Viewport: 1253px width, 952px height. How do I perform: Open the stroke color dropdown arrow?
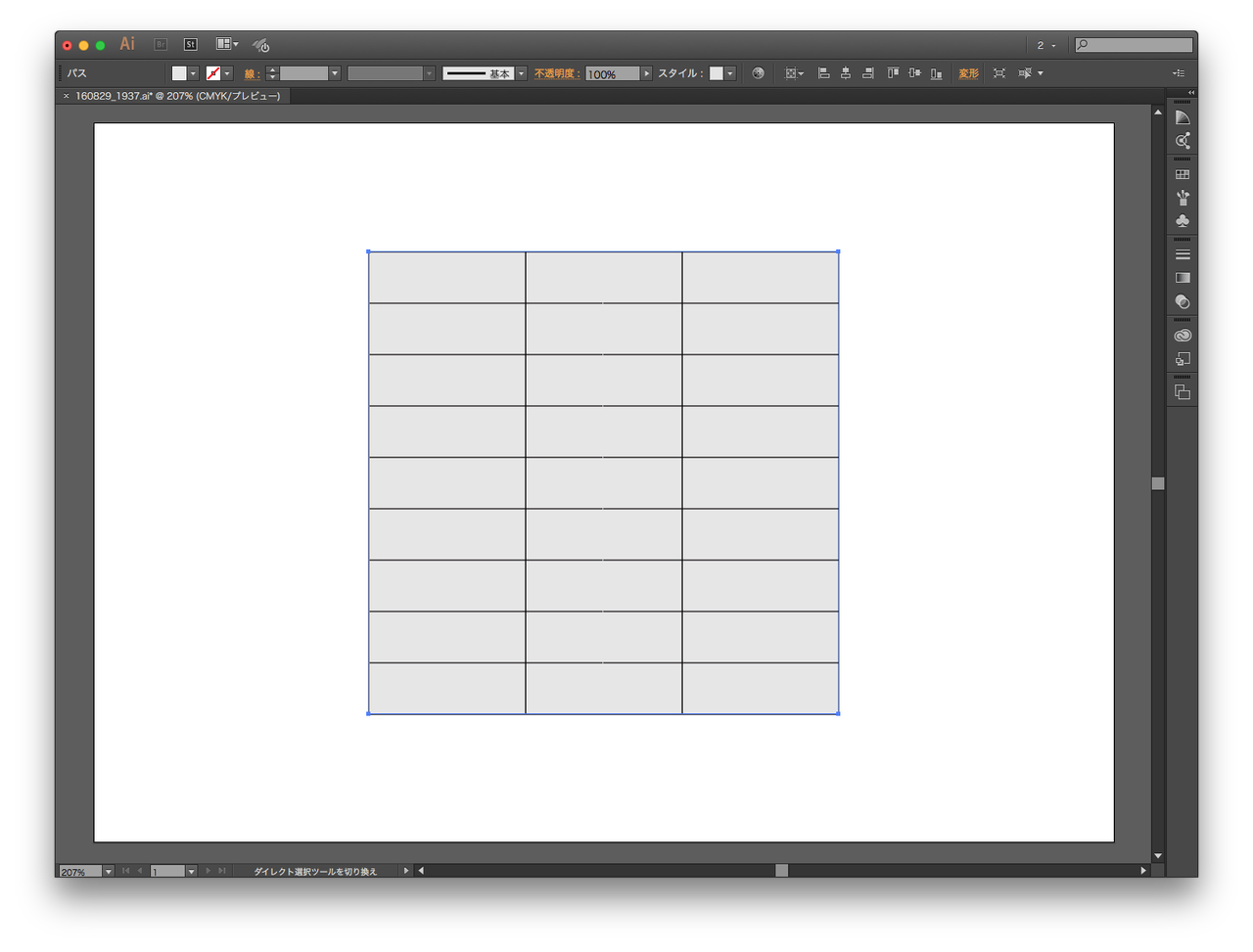(227, 73)
